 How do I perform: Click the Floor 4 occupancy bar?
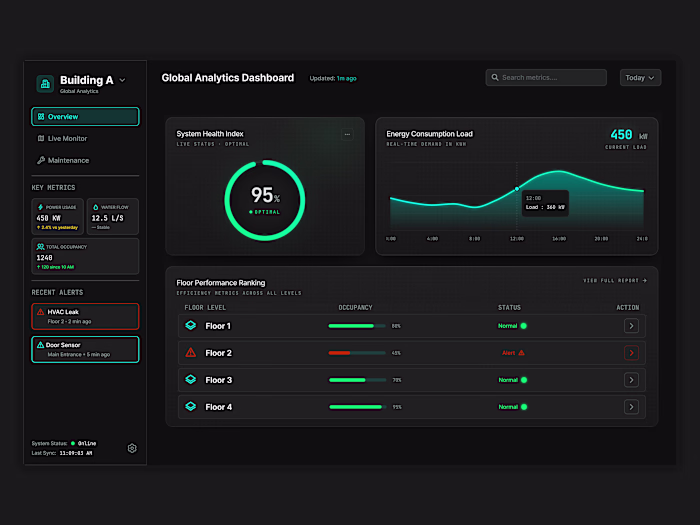(357, 407)
